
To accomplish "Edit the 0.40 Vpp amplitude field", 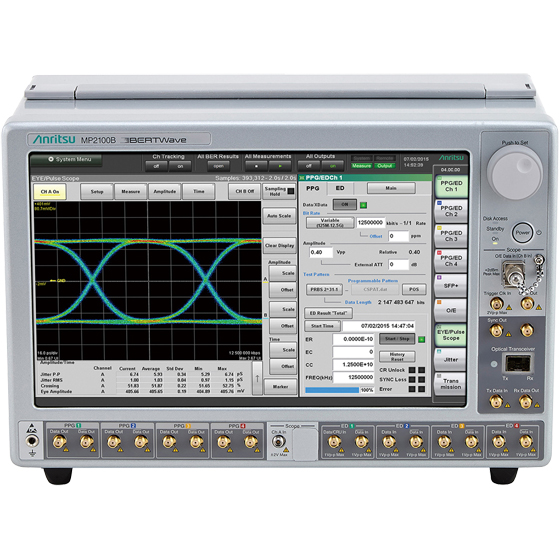I will click(321, 252).
